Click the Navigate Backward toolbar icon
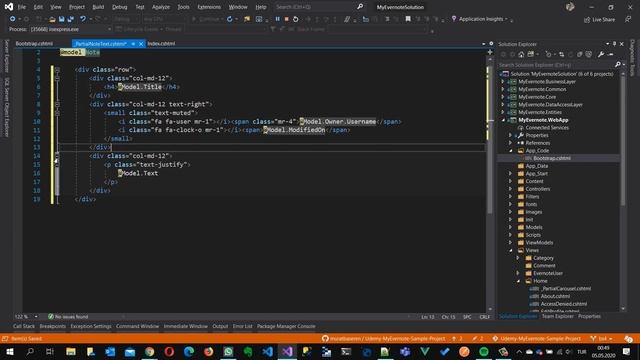 [12, 19]
